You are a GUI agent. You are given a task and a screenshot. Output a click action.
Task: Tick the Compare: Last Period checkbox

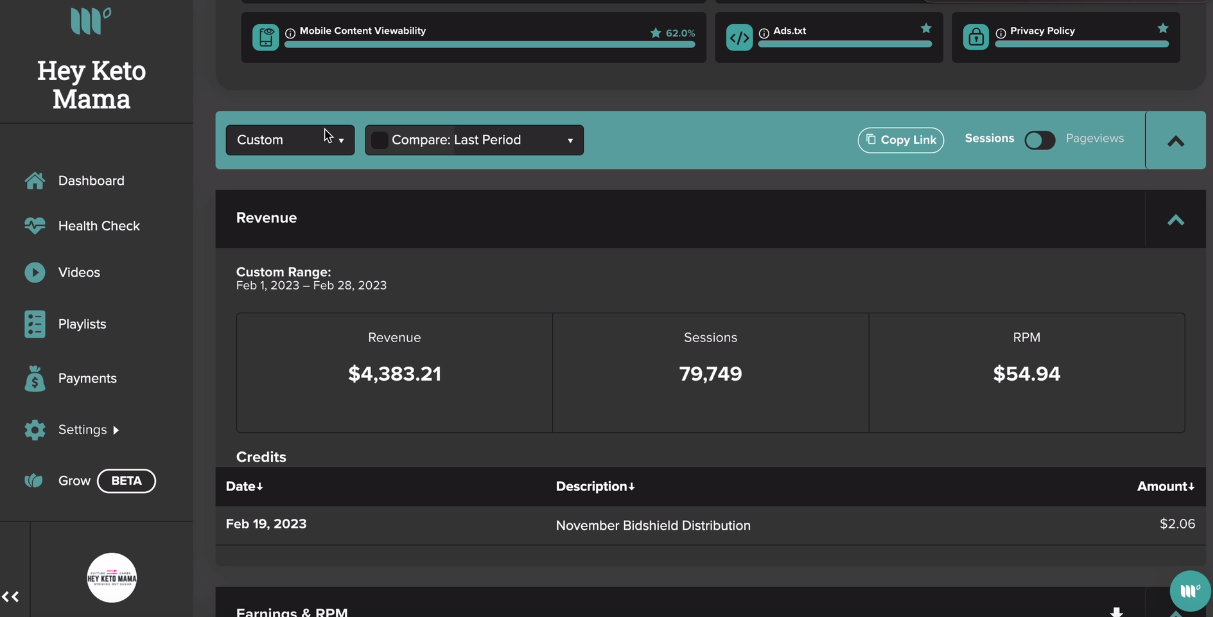click(379, 140)
